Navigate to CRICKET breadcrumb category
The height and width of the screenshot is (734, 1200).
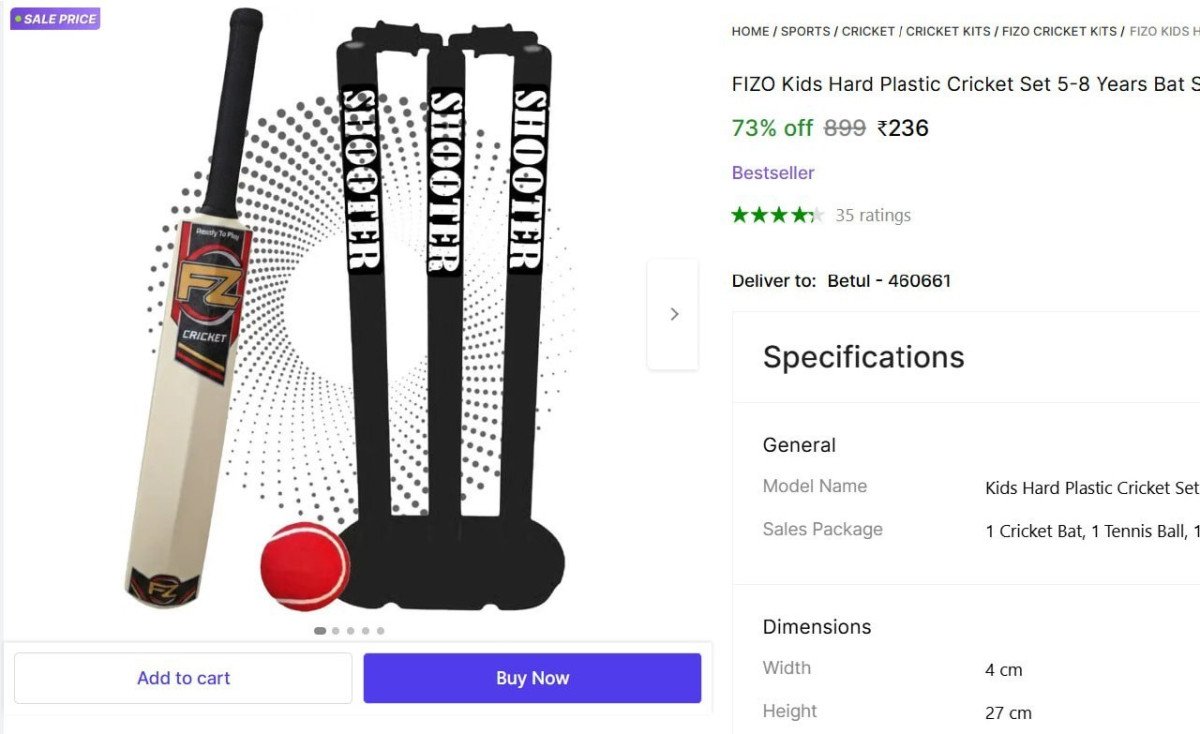pyautogui.click(x=868, y=31)
